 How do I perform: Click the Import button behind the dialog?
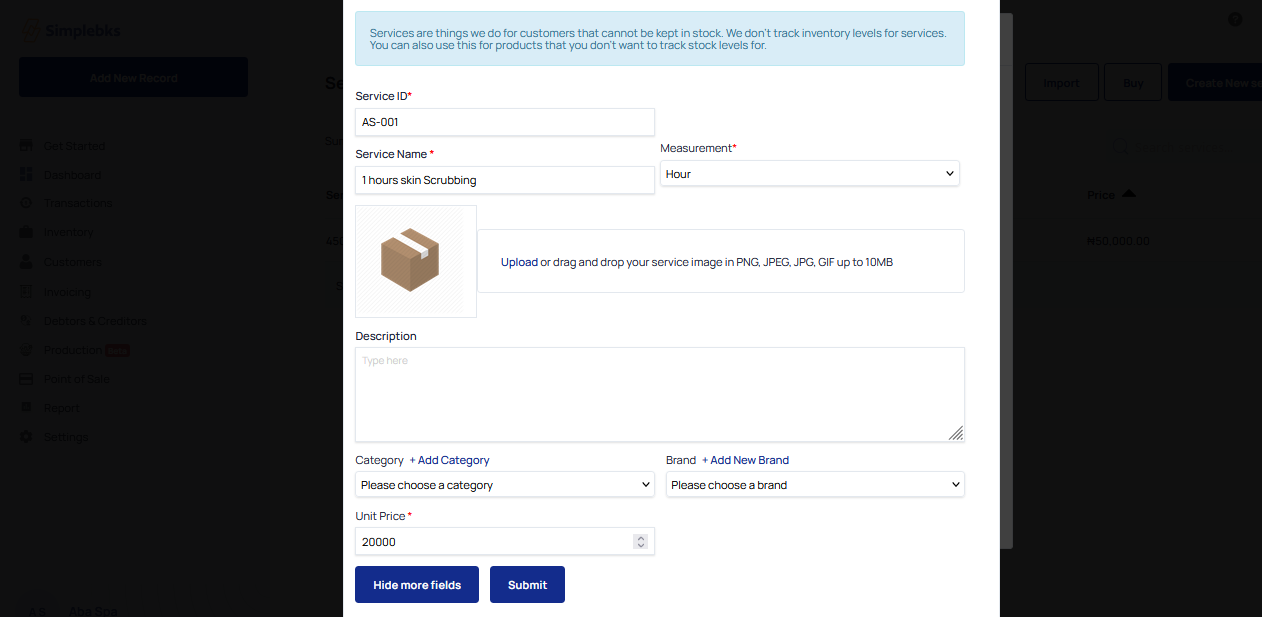point(1061,83)
